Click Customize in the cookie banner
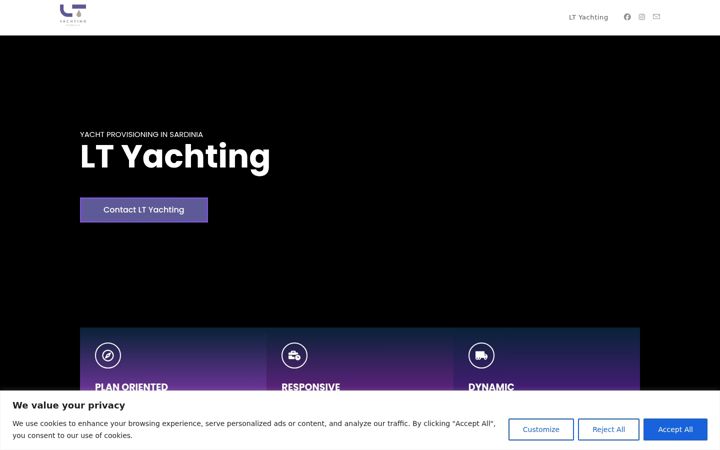Image resolution: width=720 pixels, height=450 pixels. coord(541,429)
